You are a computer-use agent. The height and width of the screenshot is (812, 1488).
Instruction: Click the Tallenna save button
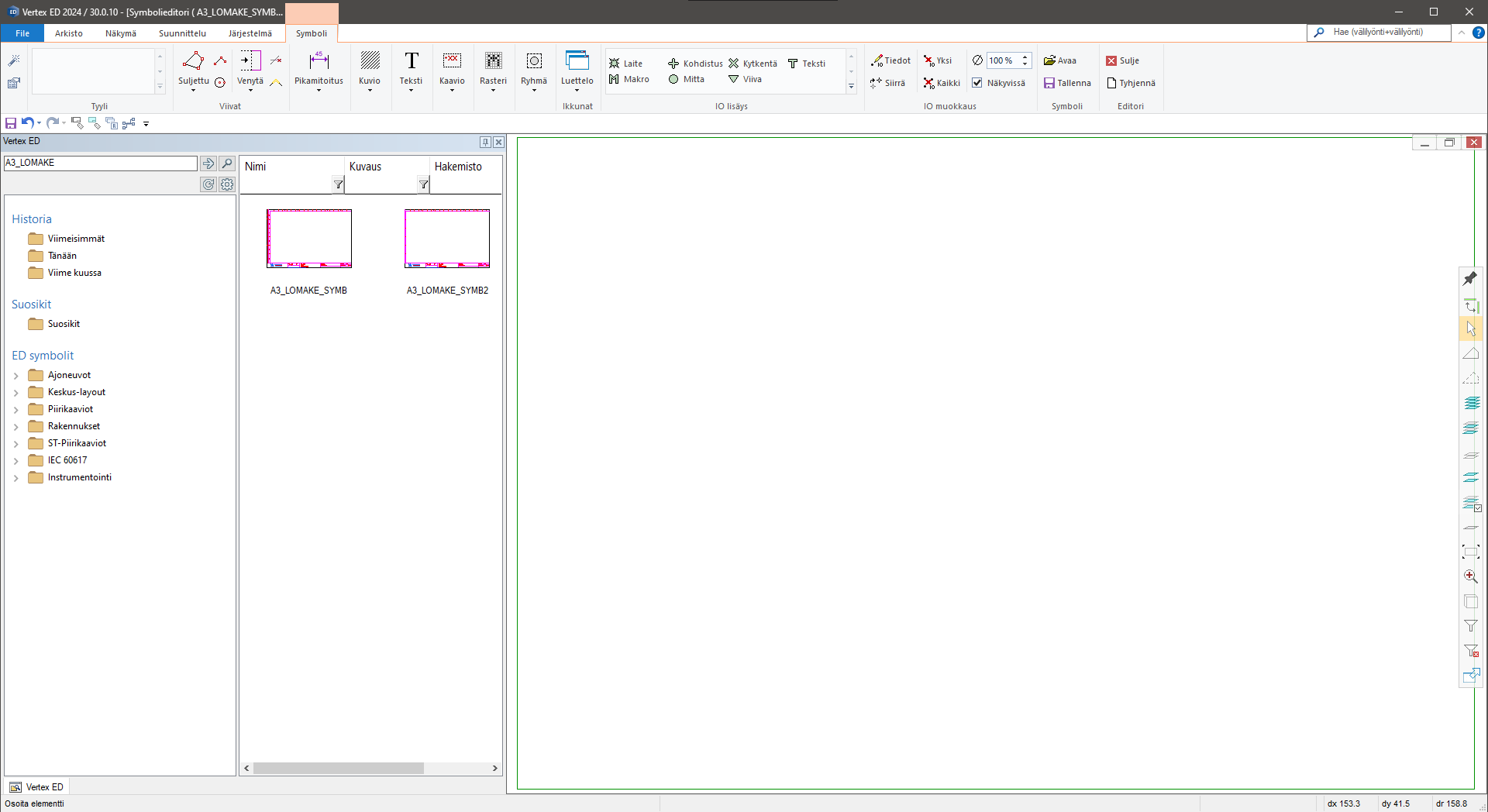(1067, 83)
